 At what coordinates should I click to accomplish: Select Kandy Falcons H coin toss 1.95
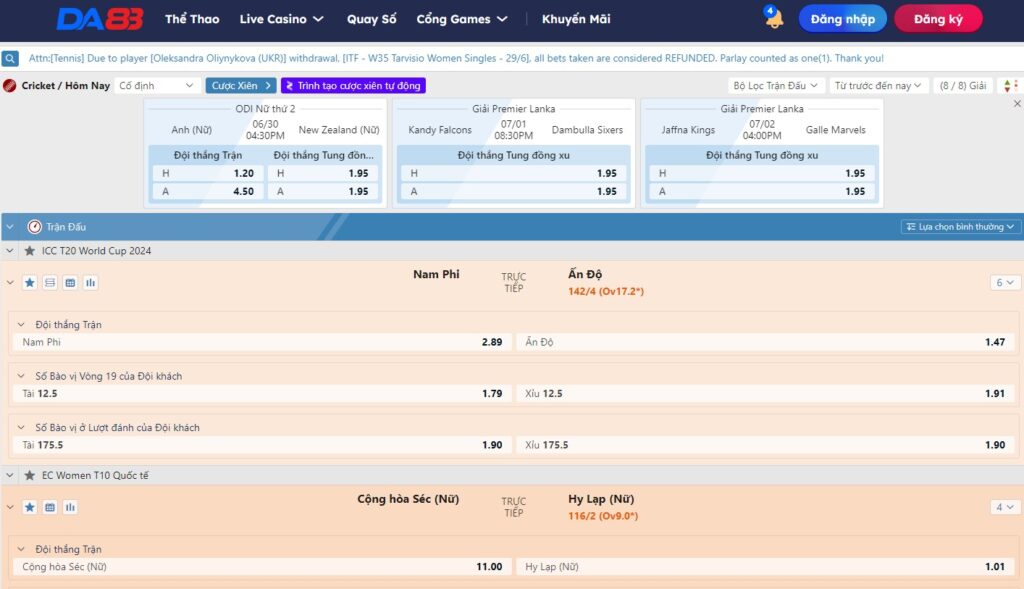pyautogui.click(x=513, y=173)
